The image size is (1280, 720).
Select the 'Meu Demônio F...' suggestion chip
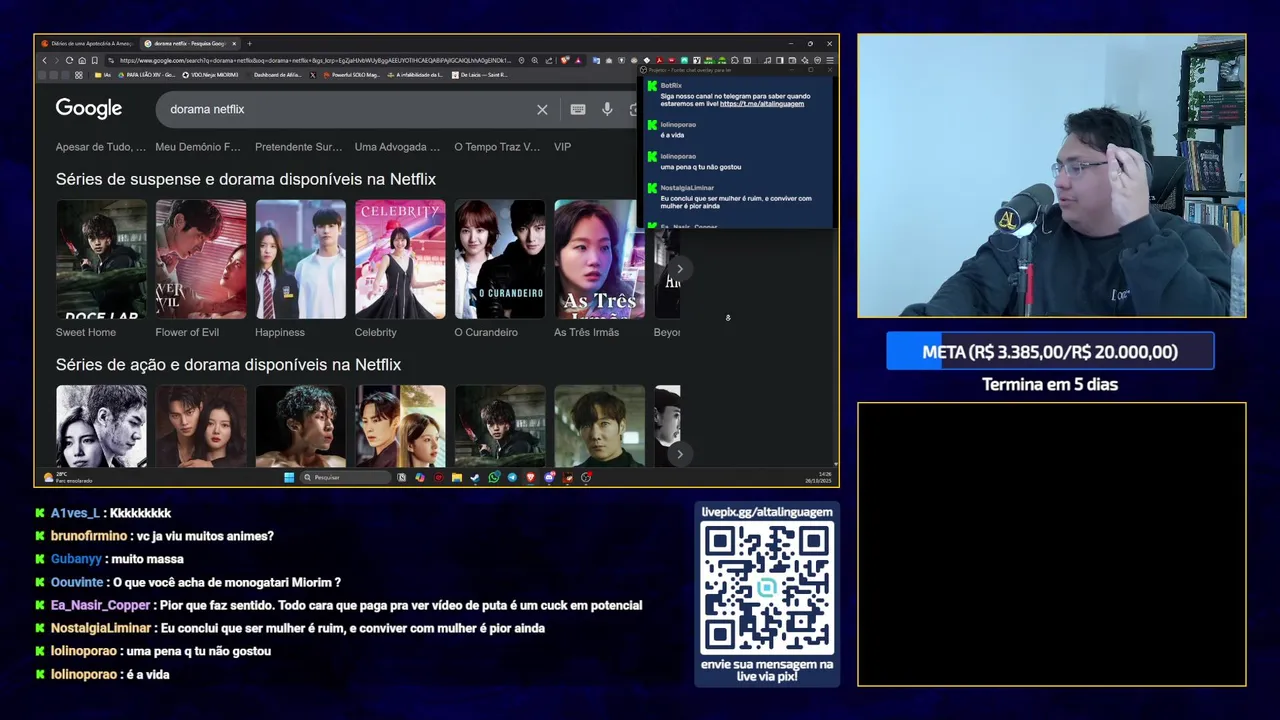[x=198, y=147]
